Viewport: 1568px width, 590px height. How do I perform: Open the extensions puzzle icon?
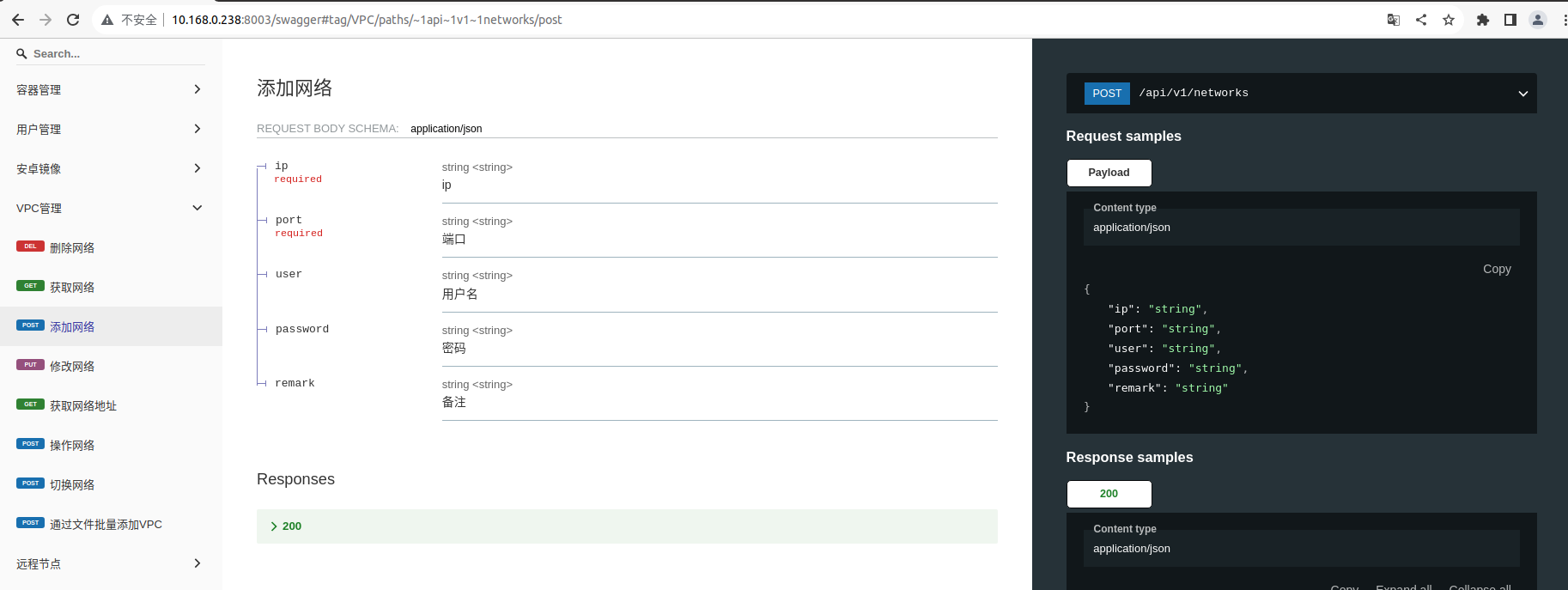tap(1482, 20)
